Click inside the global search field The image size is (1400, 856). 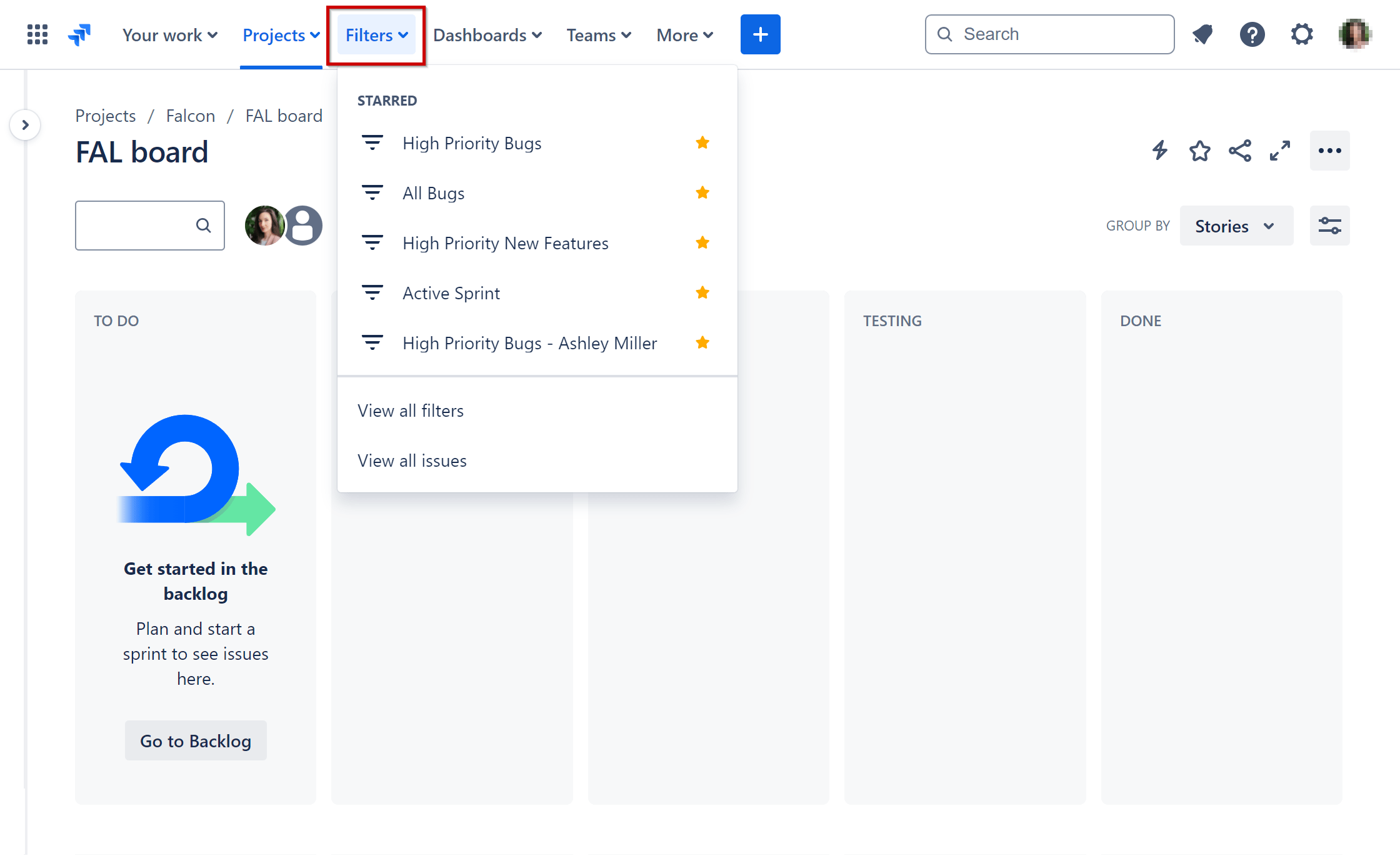pos(1049,34)
